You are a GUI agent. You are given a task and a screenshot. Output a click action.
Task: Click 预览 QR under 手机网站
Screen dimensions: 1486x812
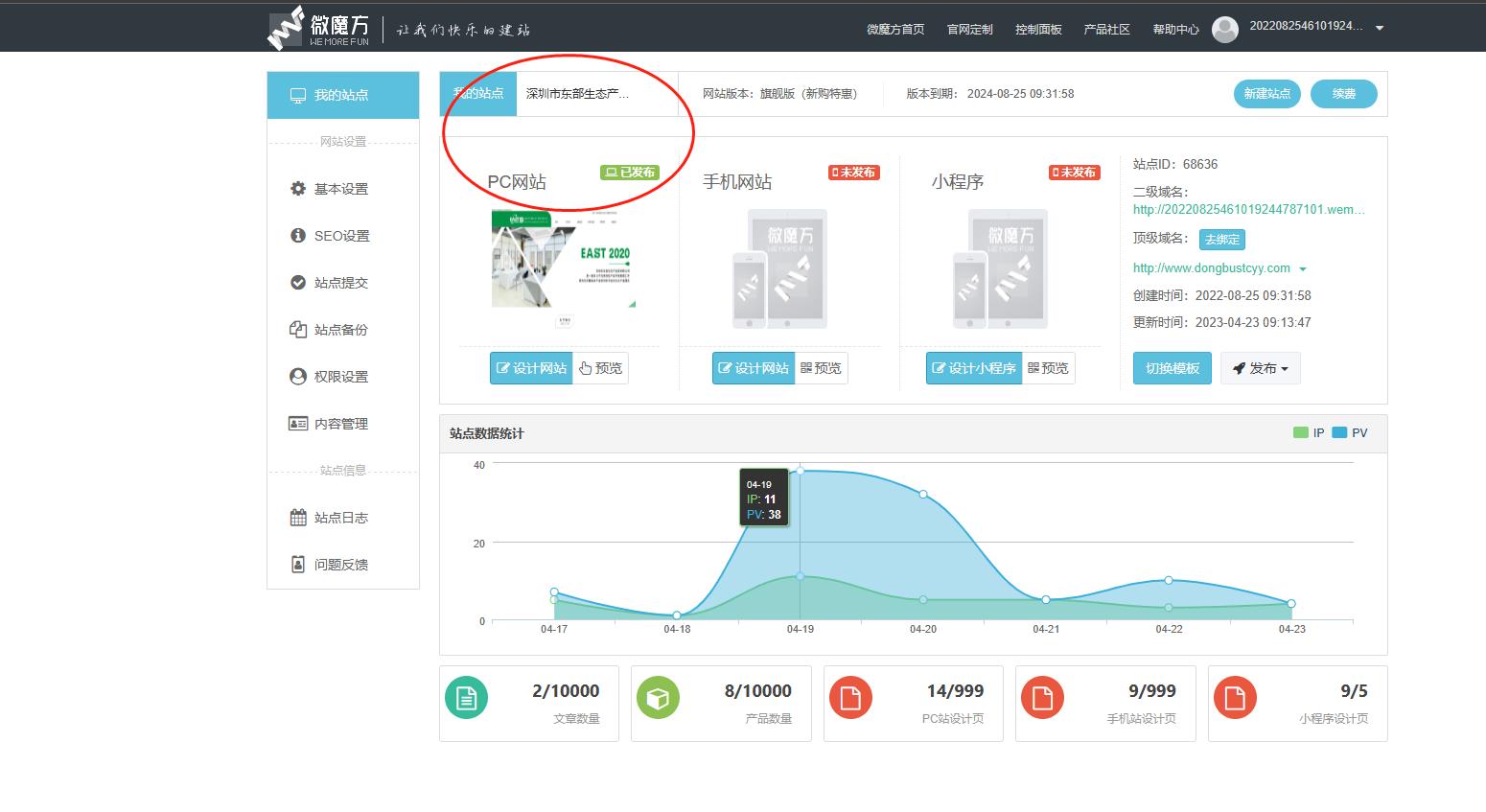(x=821, y=368)
